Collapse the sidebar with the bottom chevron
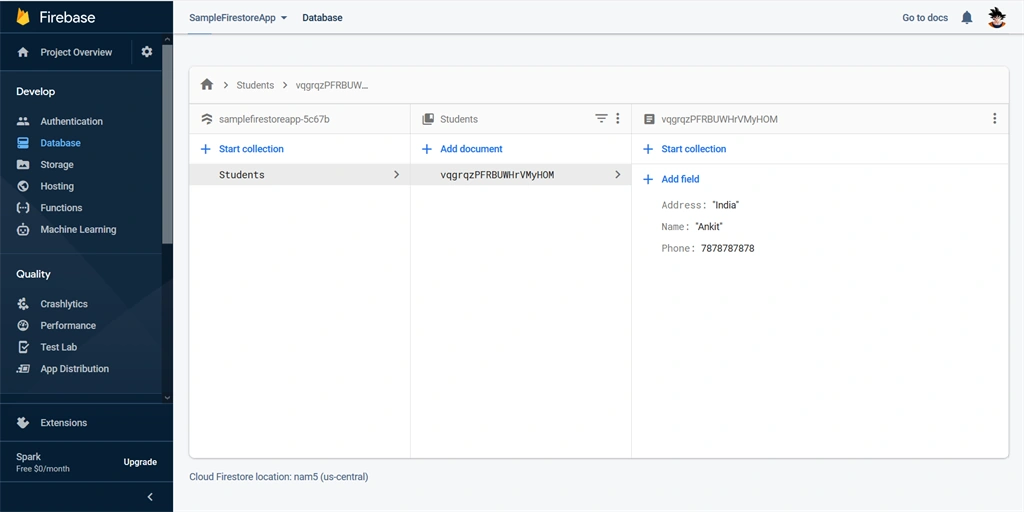Viewport: 1024px width, 512px height. [150, 497]
